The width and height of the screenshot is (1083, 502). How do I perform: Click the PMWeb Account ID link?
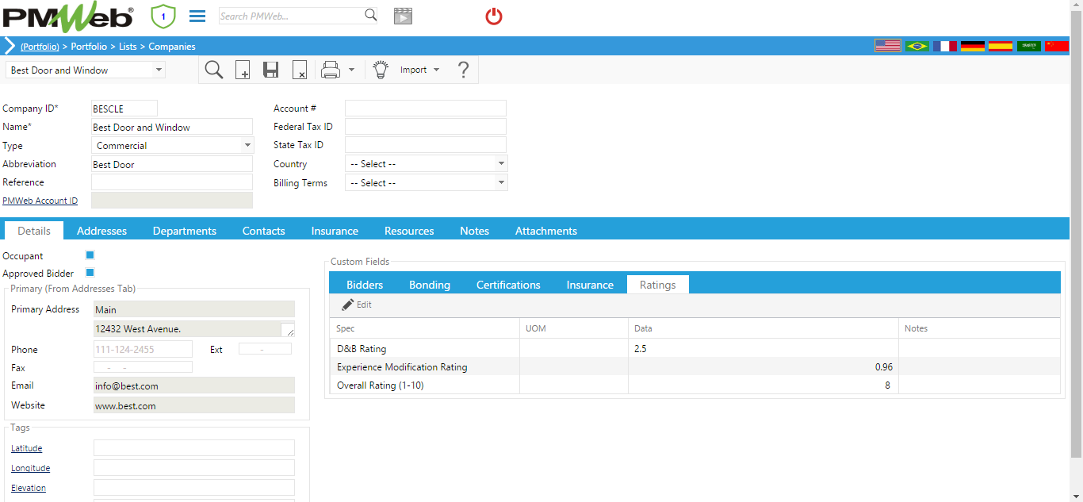[40, 200]
